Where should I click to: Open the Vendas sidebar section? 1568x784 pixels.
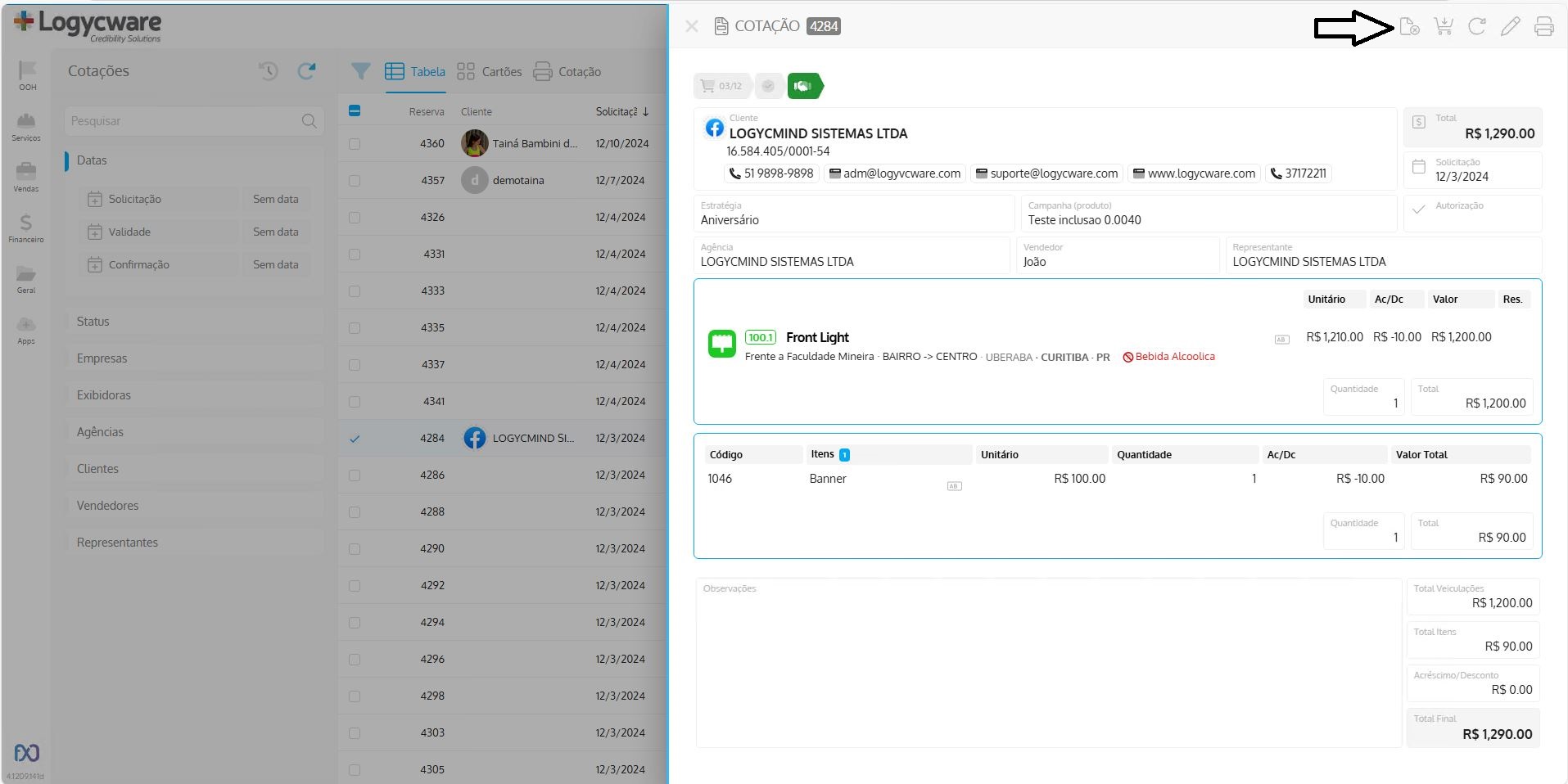(26, 177)
